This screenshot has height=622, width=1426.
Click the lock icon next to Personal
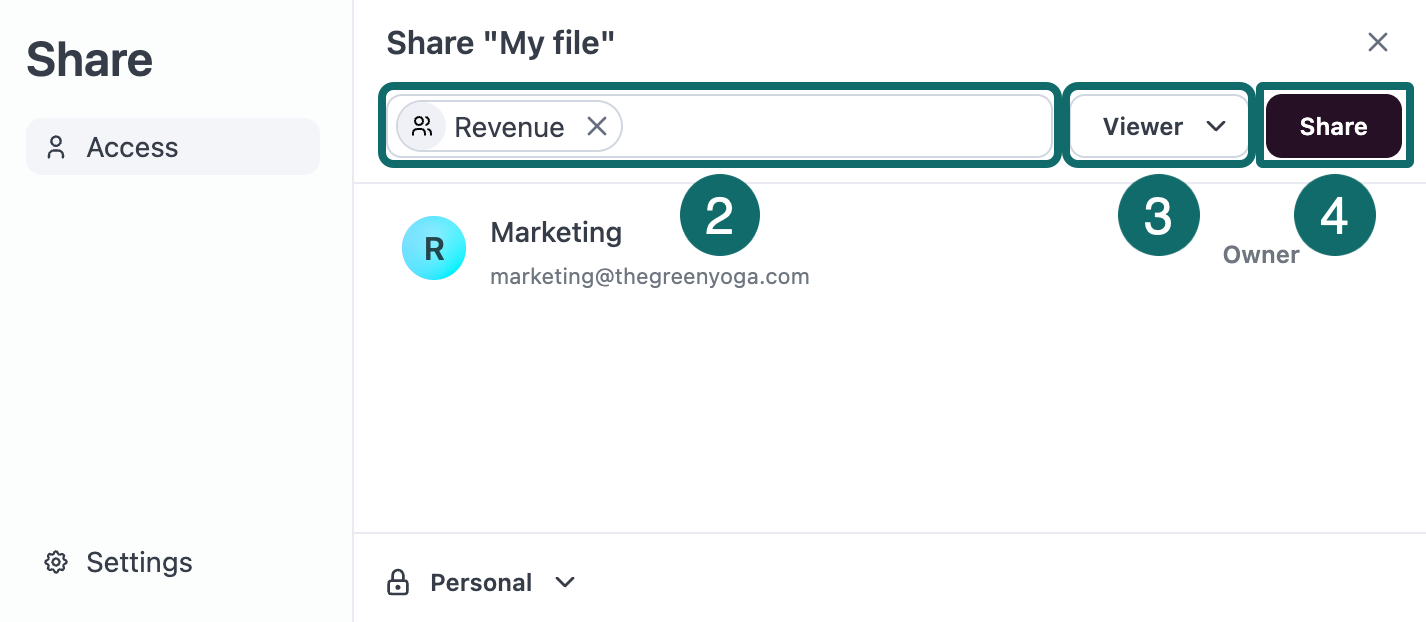[399, 582]
